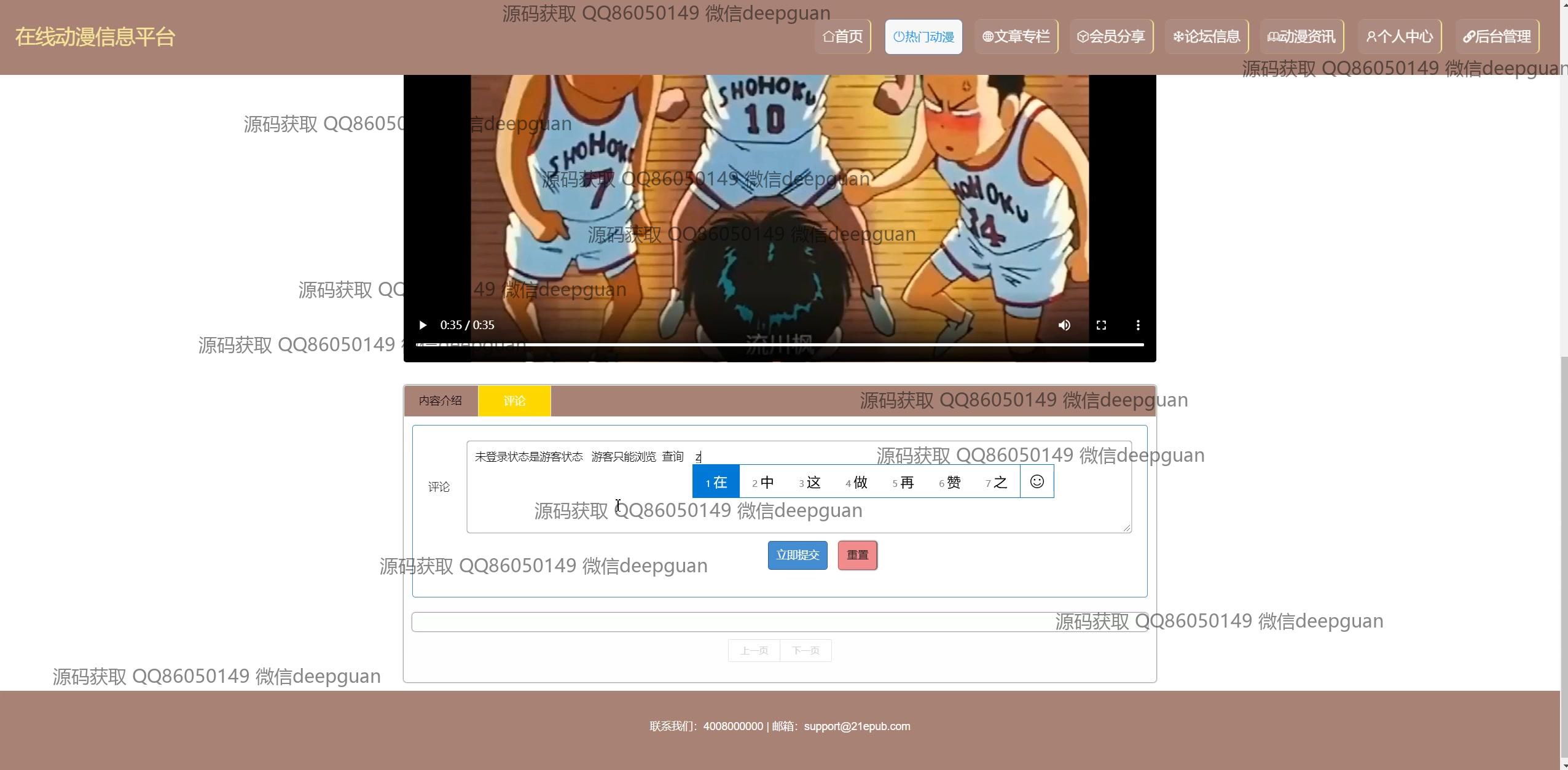Submit comment with 立即提交 button
The height and width of the screenshot is (770, 1568).
pos(798,555)
